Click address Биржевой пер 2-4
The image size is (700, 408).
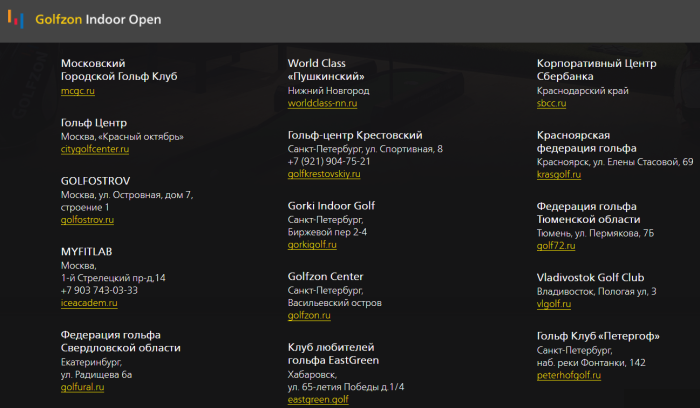[x=327, y=232]
